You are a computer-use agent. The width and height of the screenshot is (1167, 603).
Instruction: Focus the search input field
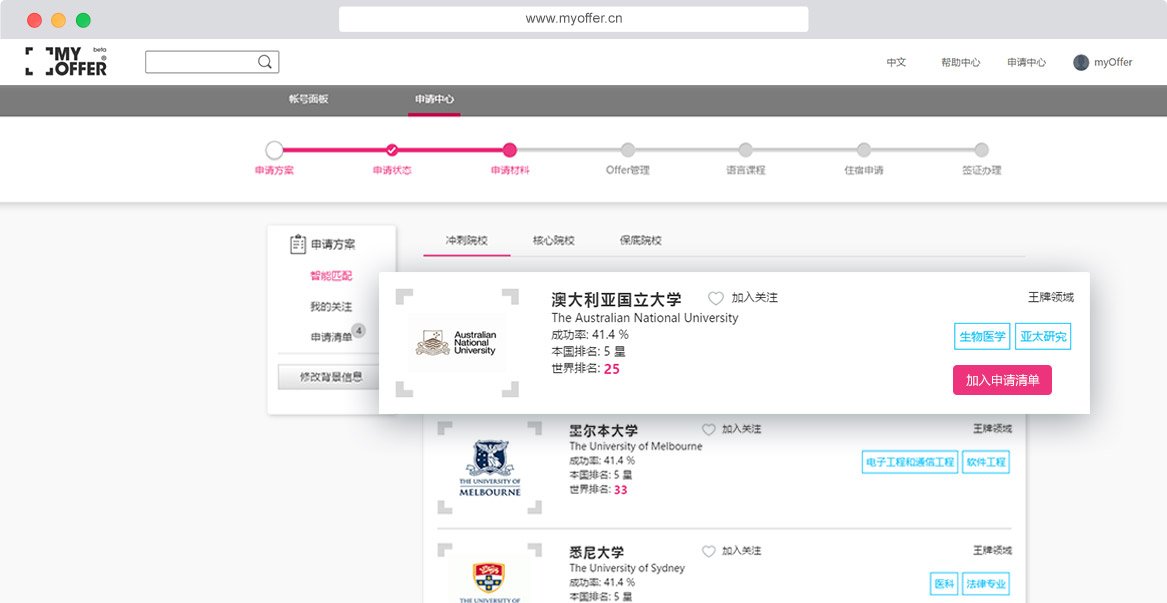pyautogui.click(x=212, y=62)
